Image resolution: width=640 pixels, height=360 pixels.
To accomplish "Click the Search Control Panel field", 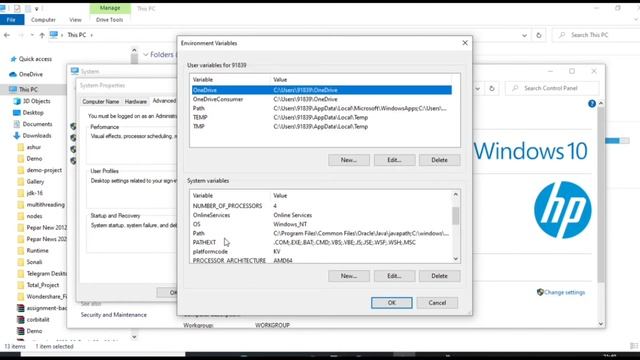I will (x=552, y=88).
